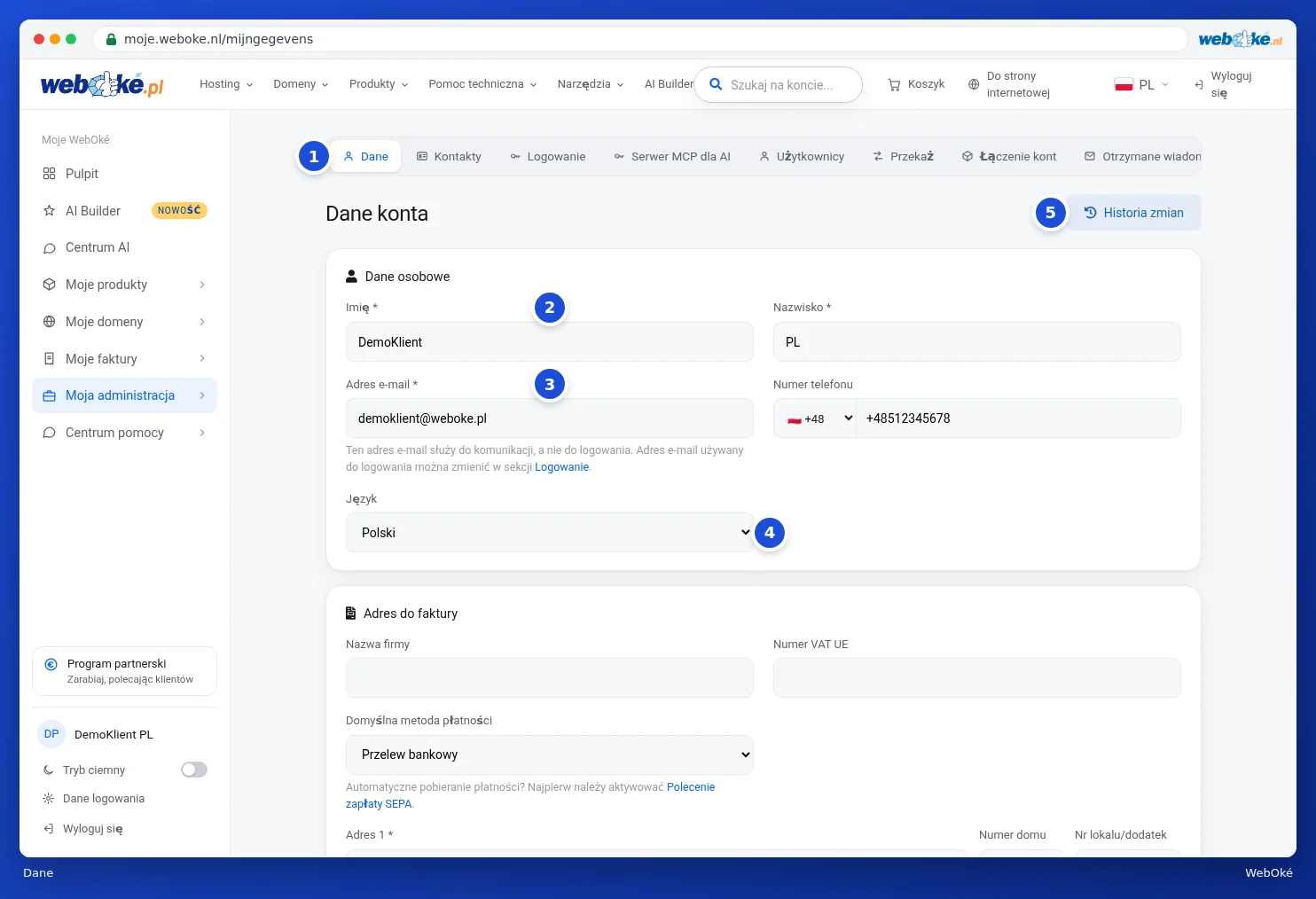
Task: Click the Pulpit dashboard icon
Action: 49,174
